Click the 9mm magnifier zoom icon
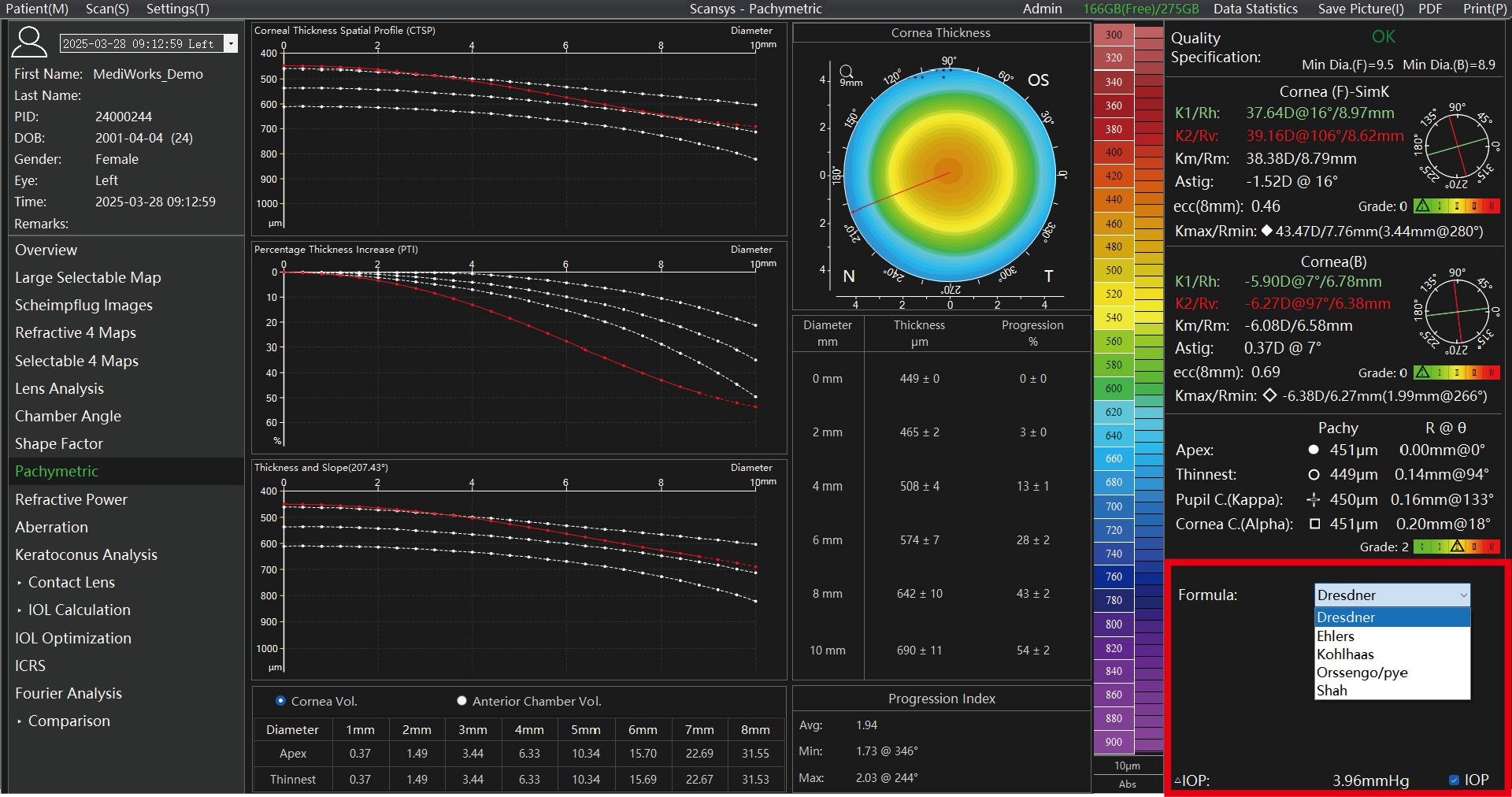Screen dimensions: 1512x797 pyautogui.click(x=847, y=71)
